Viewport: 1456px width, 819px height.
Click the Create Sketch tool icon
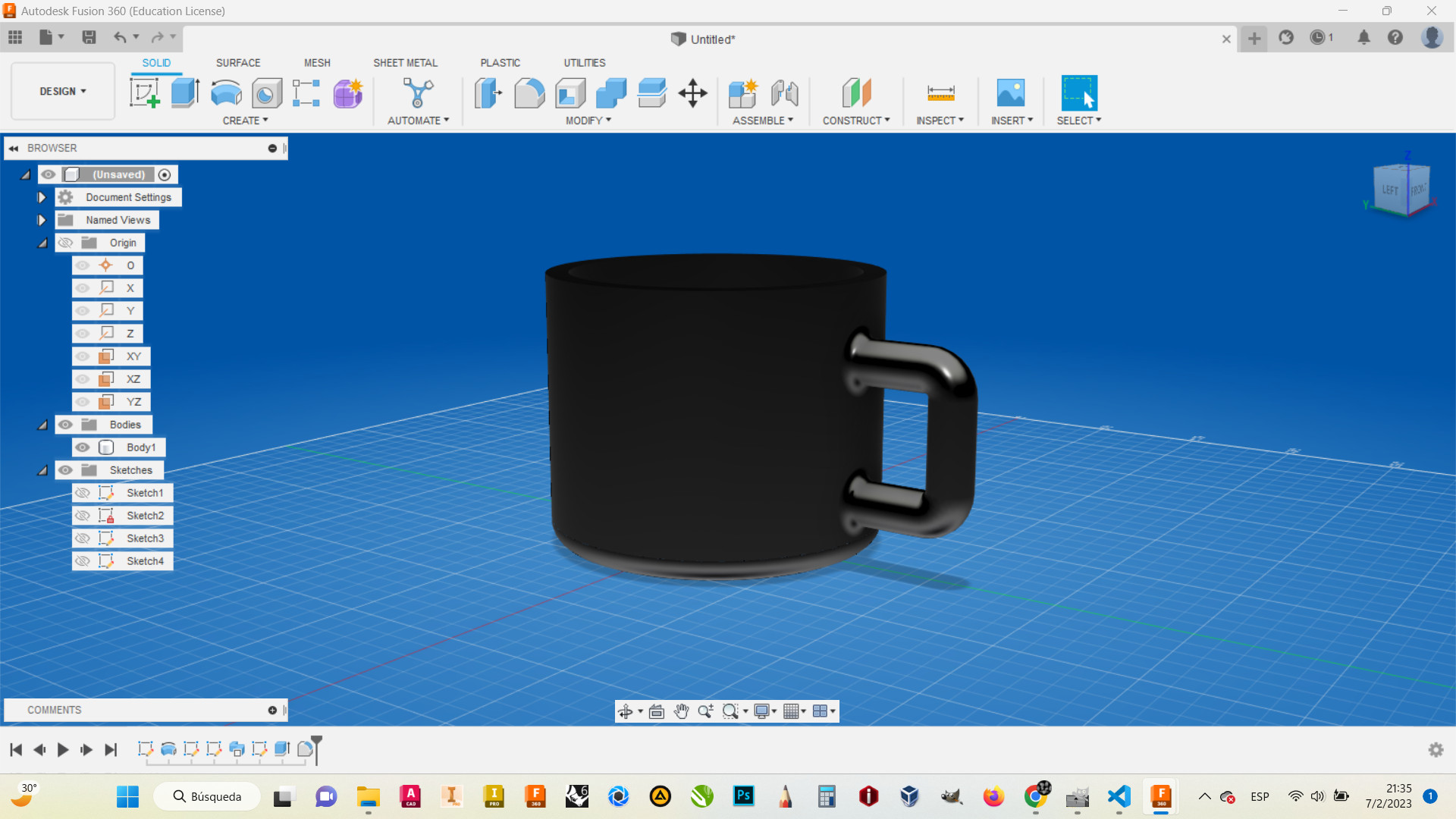(144, 93)
